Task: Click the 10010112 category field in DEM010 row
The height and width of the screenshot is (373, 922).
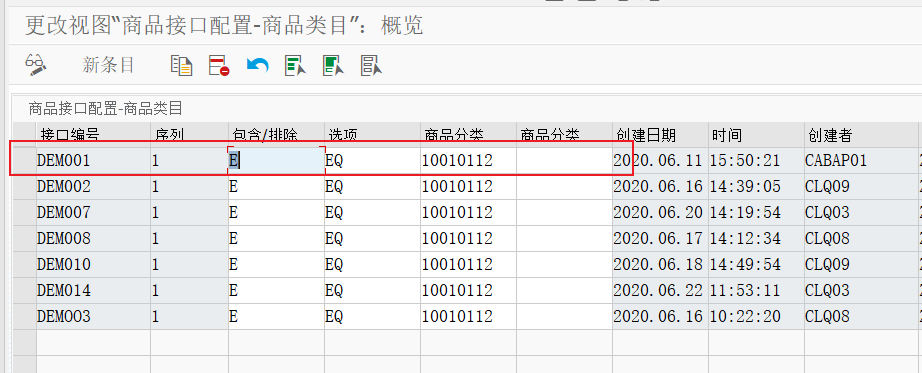Action: point(469,264)
